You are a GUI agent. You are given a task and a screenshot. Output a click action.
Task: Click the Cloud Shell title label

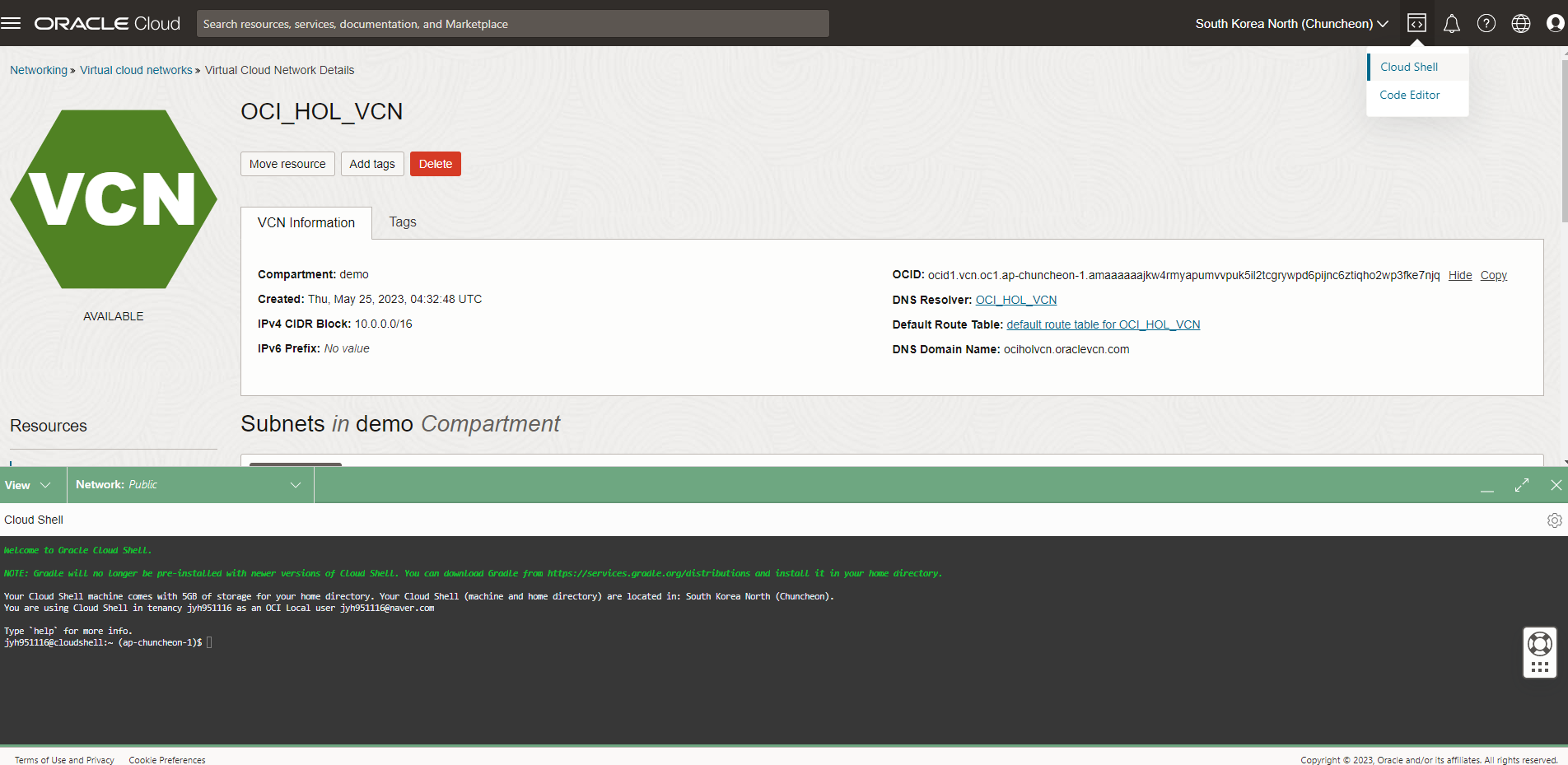[x=34, y=520]
